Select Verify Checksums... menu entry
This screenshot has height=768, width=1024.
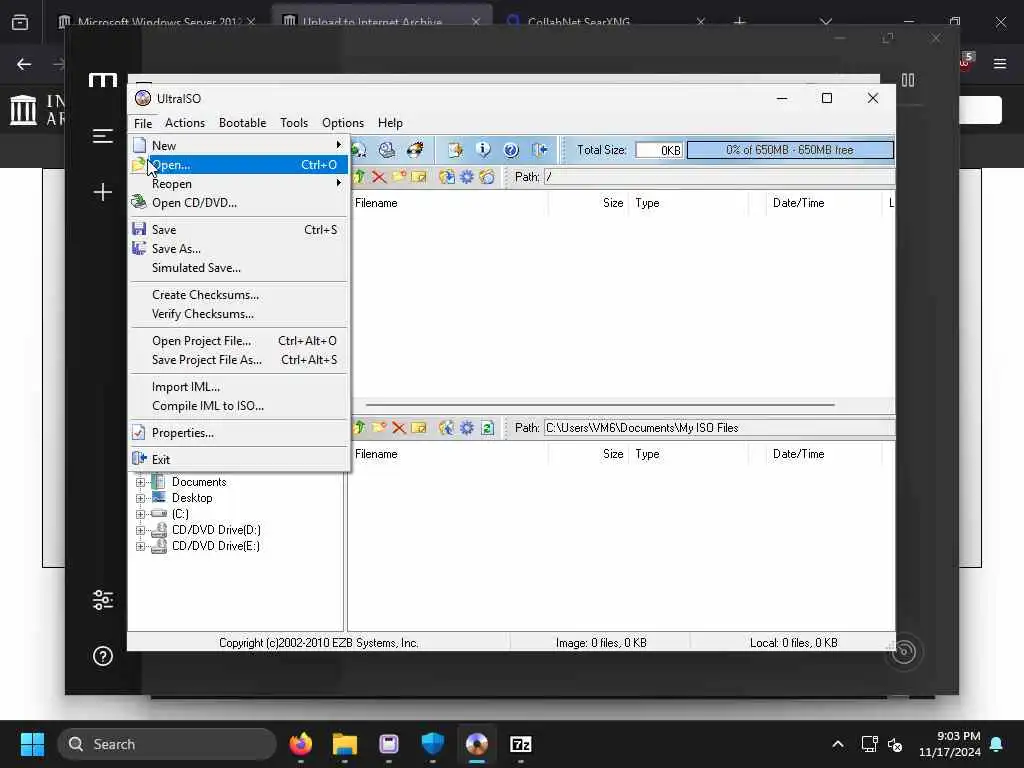(x=238, y=314)
